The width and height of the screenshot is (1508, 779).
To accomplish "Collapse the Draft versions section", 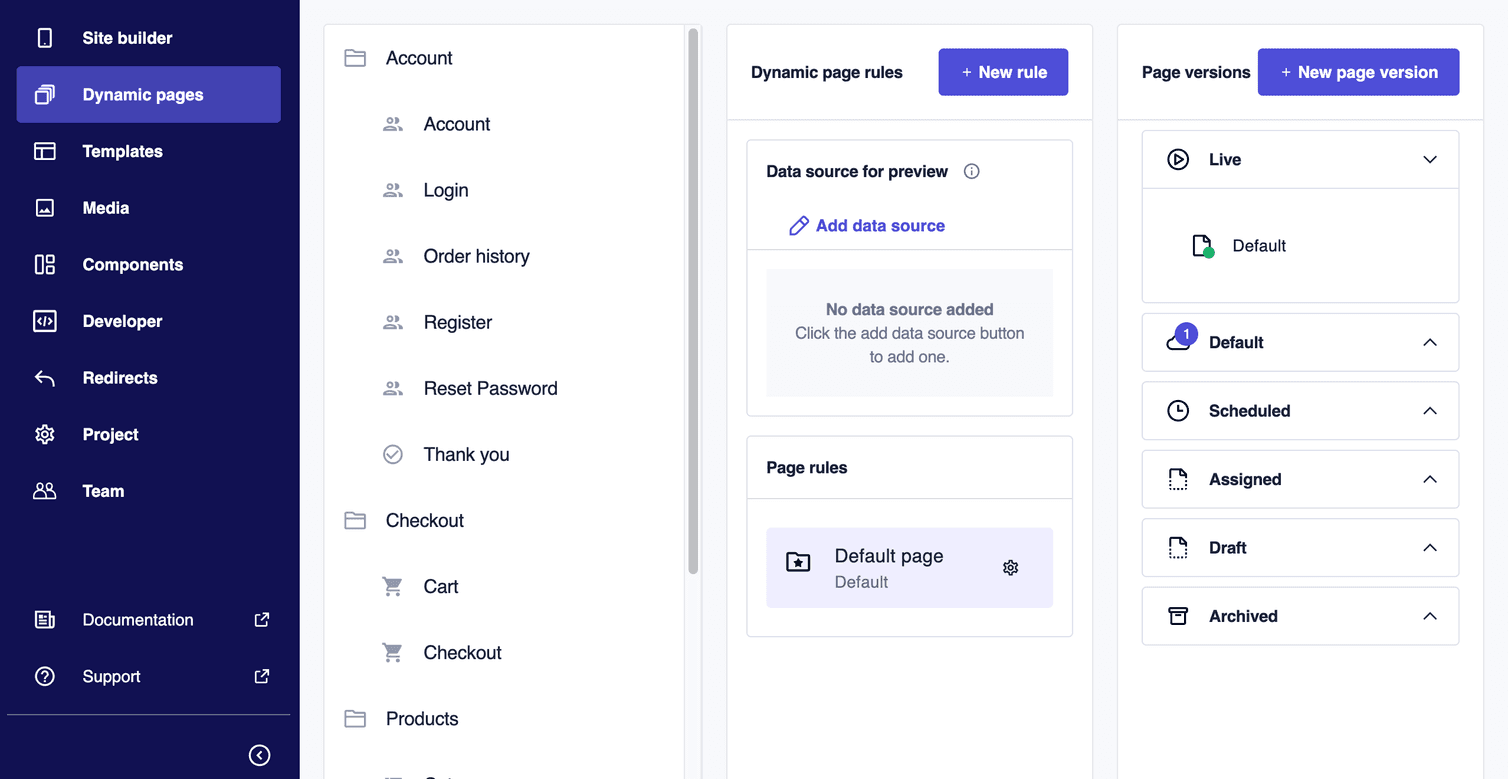I will coord(1430,547).
